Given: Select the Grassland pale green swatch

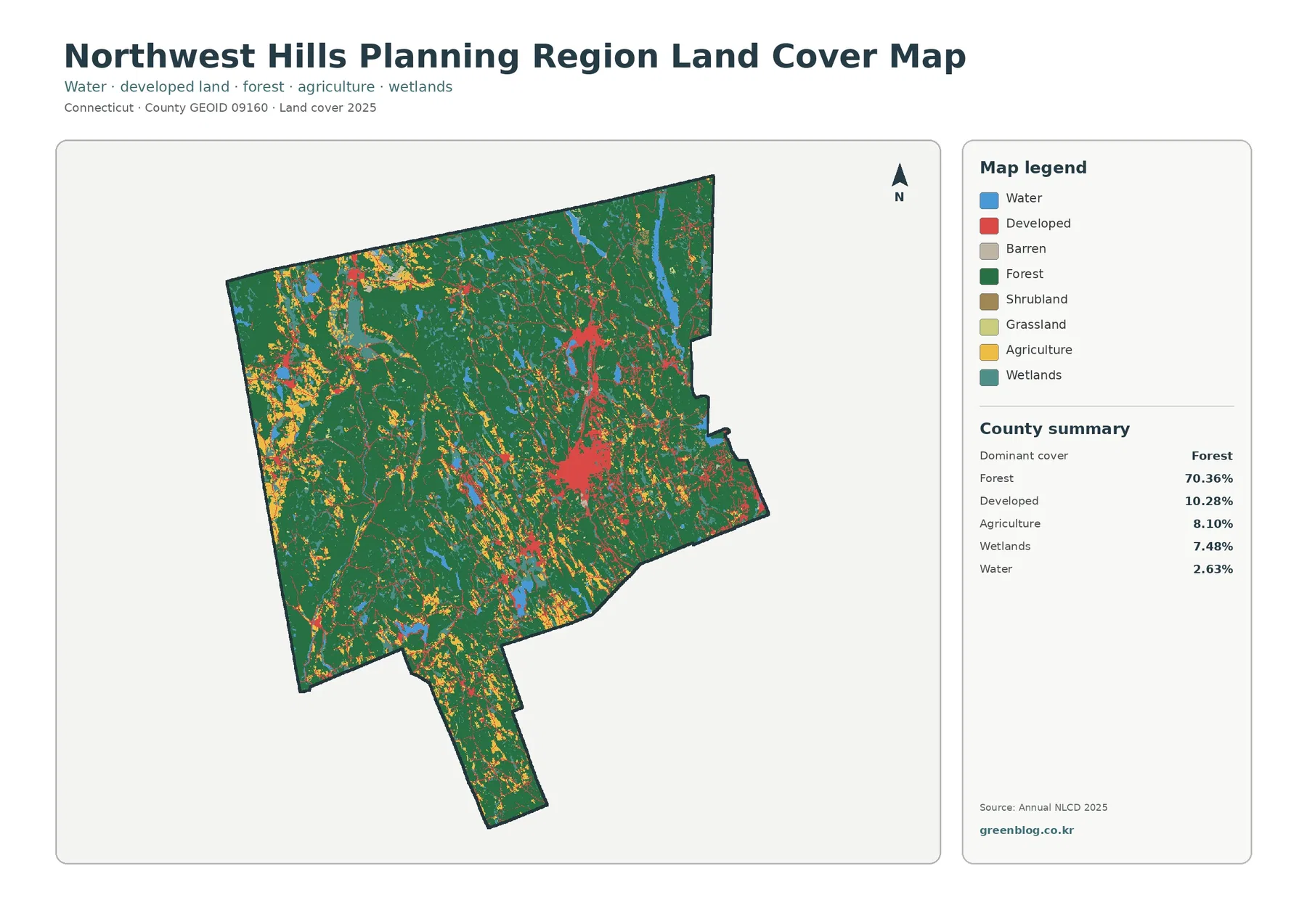Looking at the screenshot, I should click(989, 327).
